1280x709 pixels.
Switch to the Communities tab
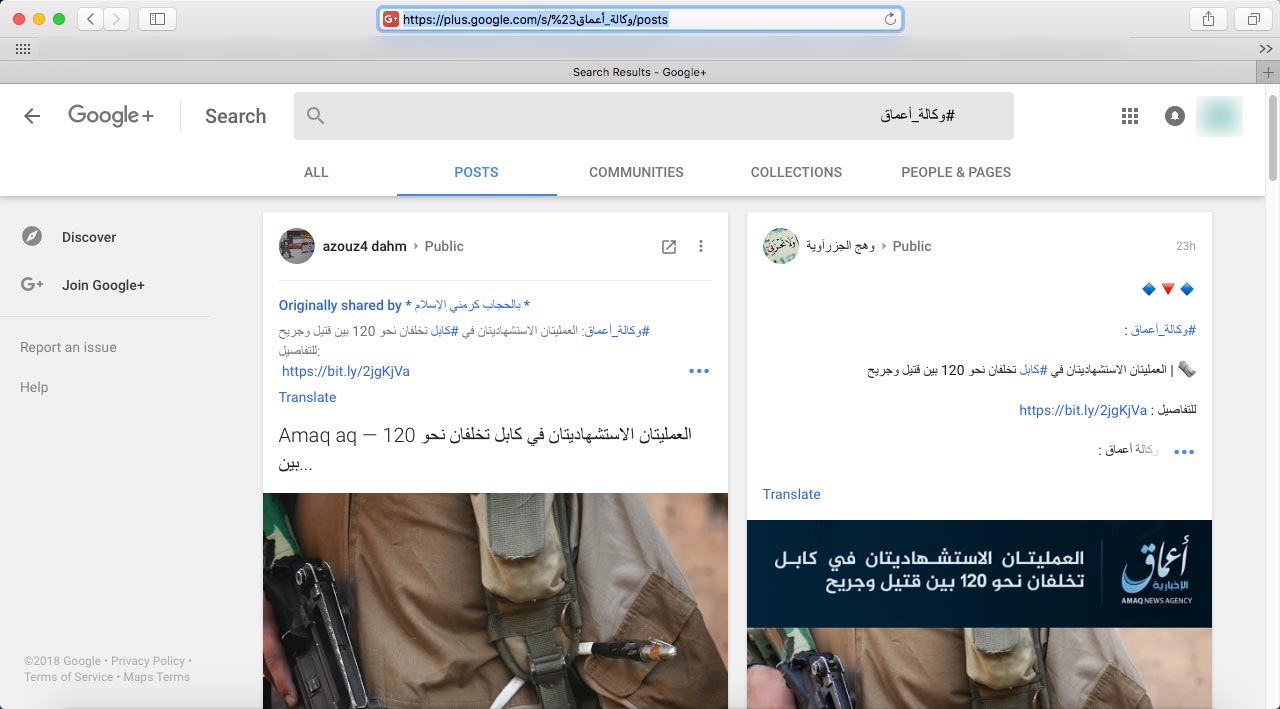636,172
